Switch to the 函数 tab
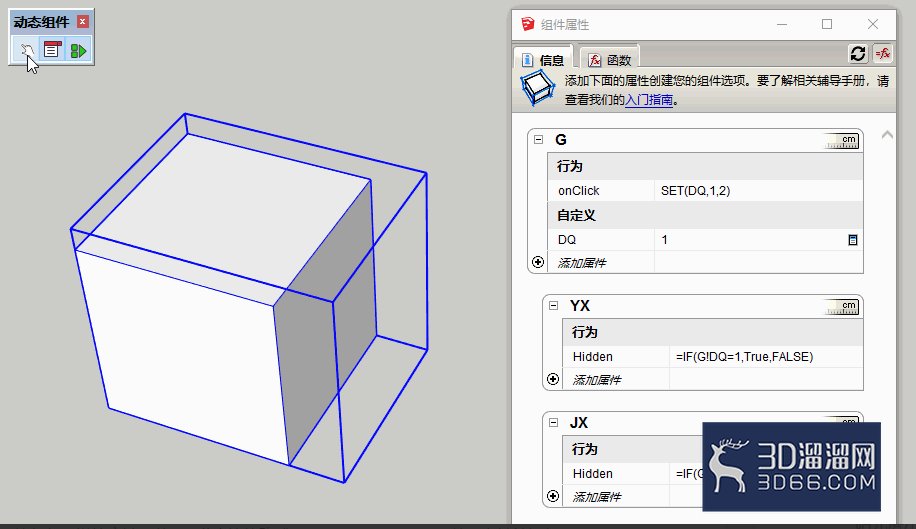This screenshot has width=916, height=529. click(609, 60)
